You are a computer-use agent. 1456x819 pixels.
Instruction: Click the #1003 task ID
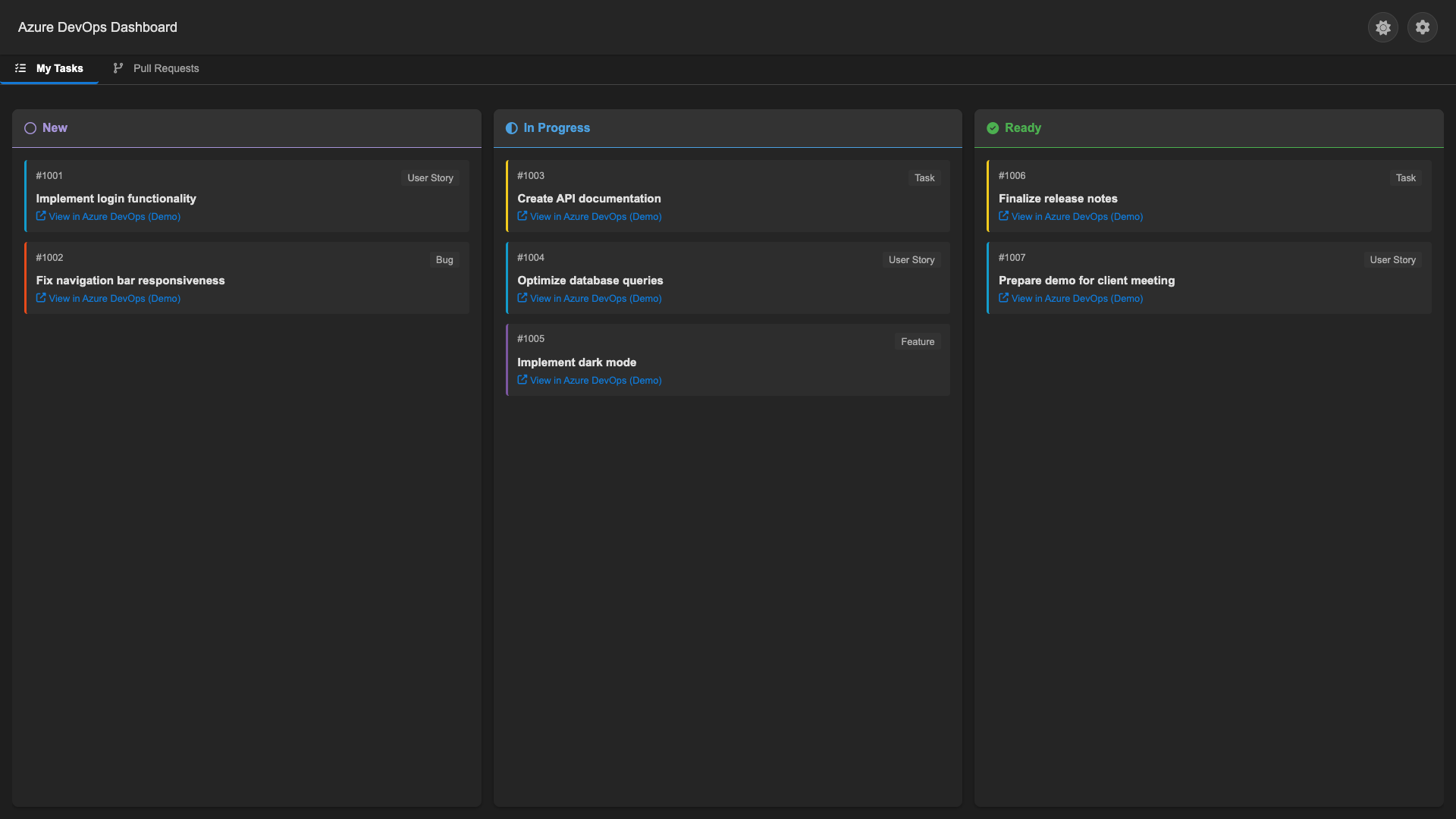(531, 176)
